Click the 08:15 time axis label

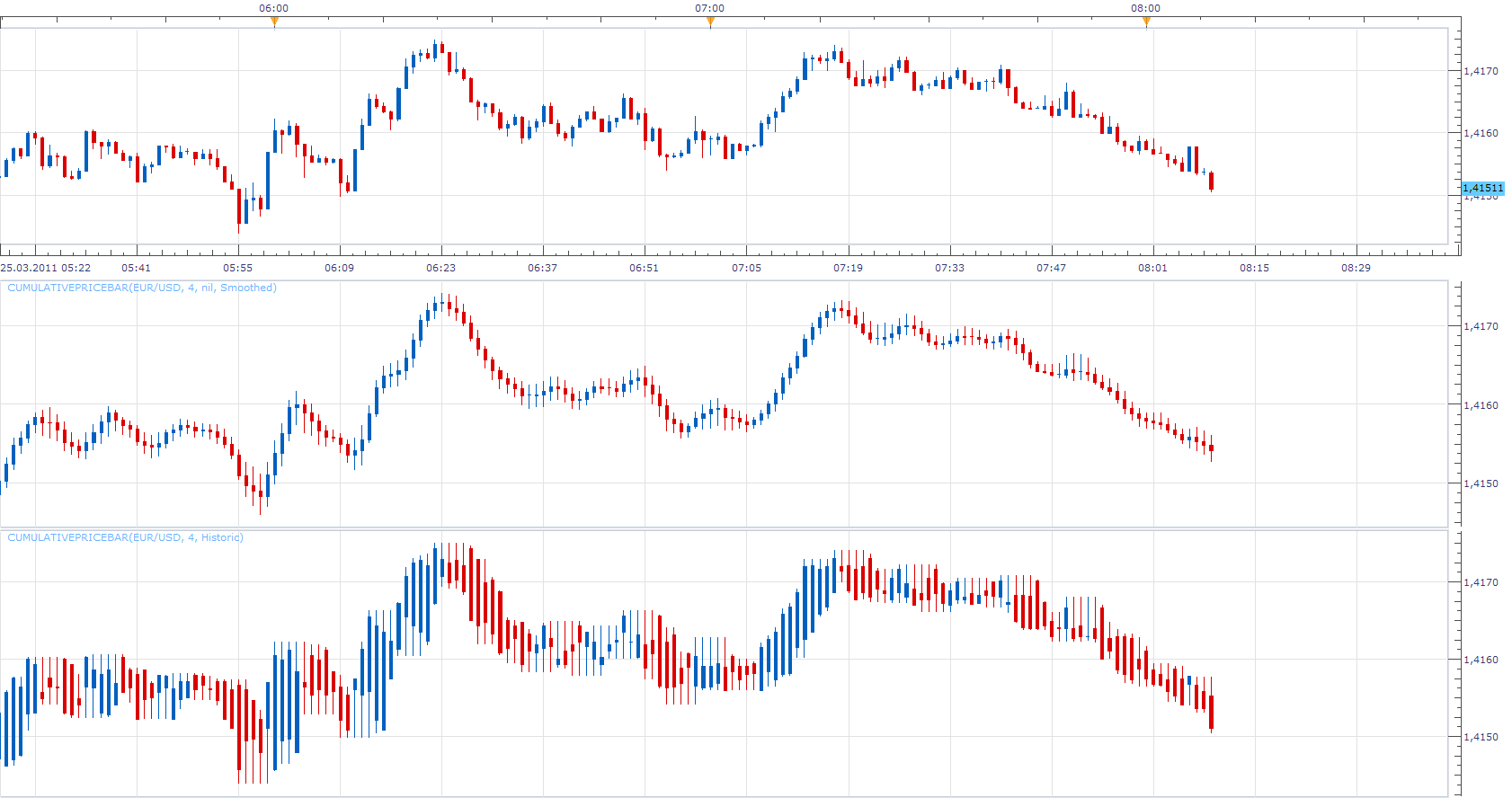click(1255, 268)
